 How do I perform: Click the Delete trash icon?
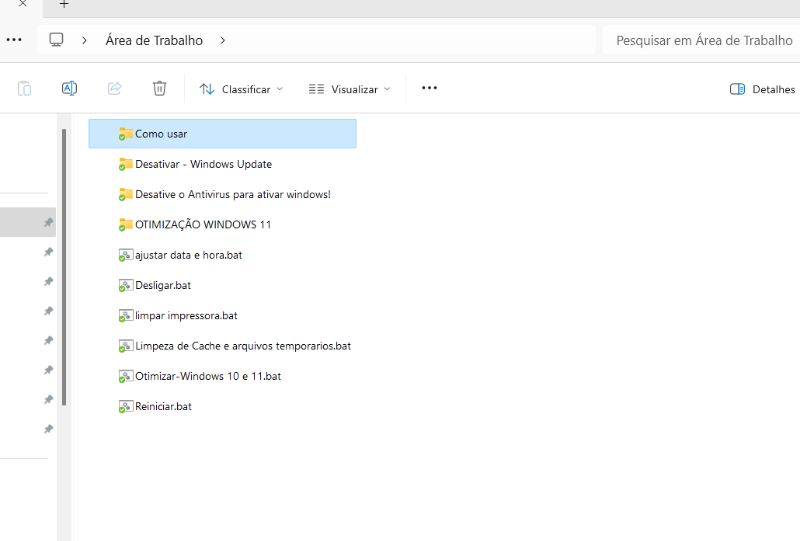[159, 89]
